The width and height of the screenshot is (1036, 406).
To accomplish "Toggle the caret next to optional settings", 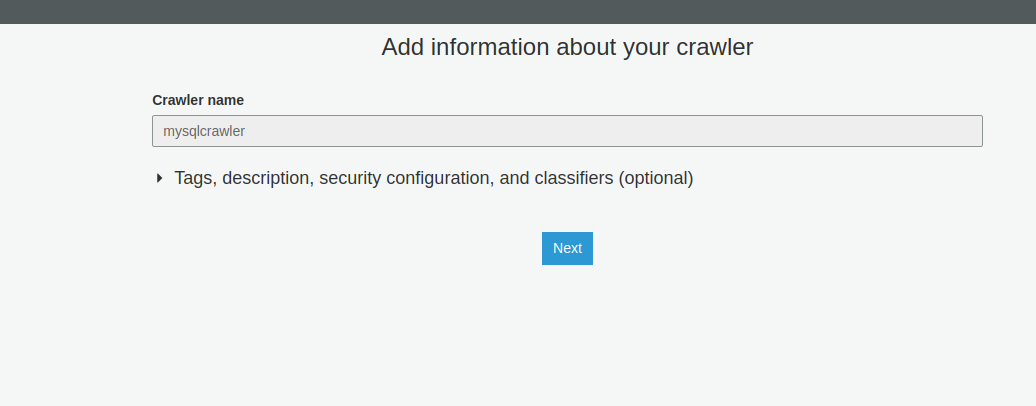I will (159, 178).
